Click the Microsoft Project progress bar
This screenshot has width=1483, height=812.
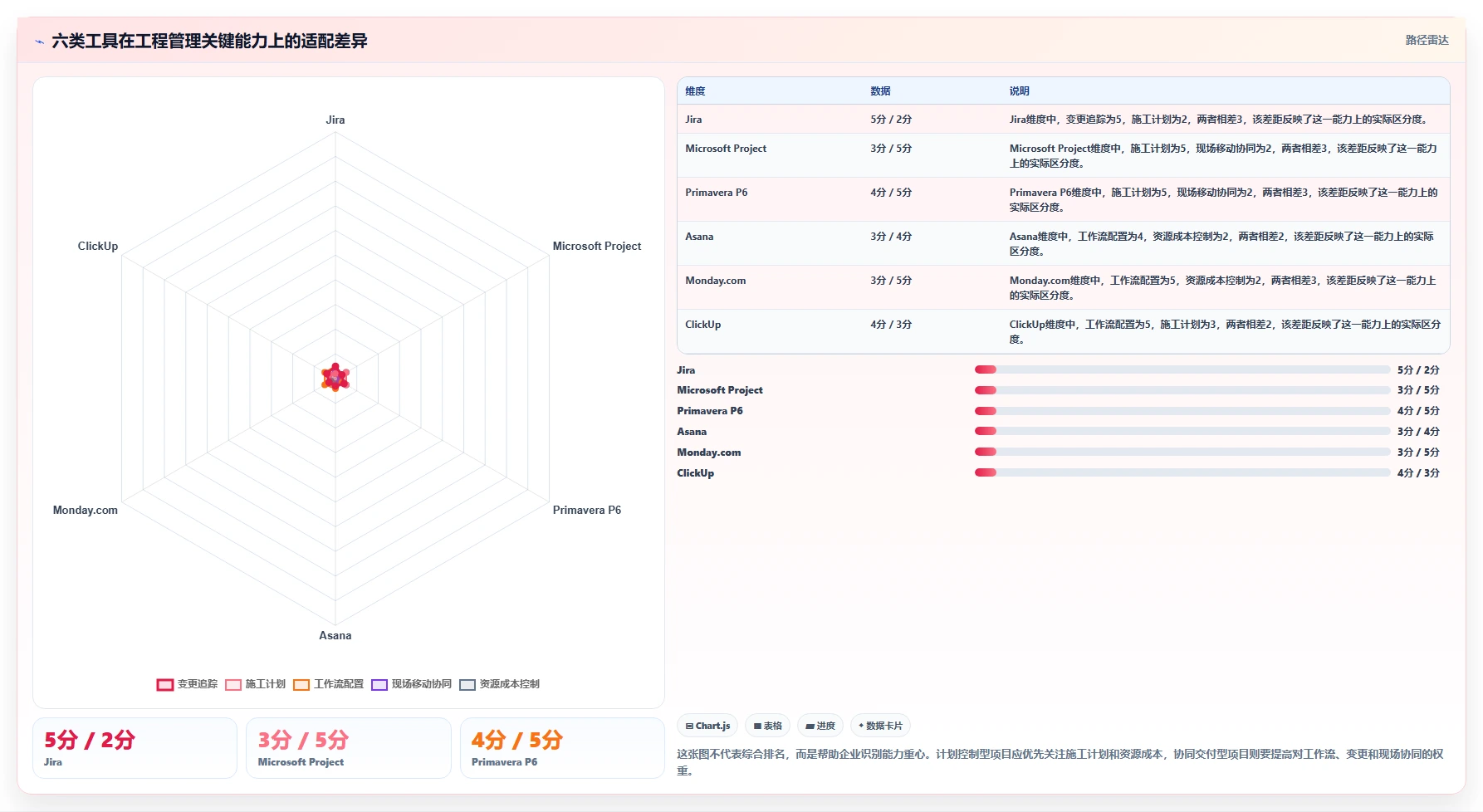coord(1182,390)
